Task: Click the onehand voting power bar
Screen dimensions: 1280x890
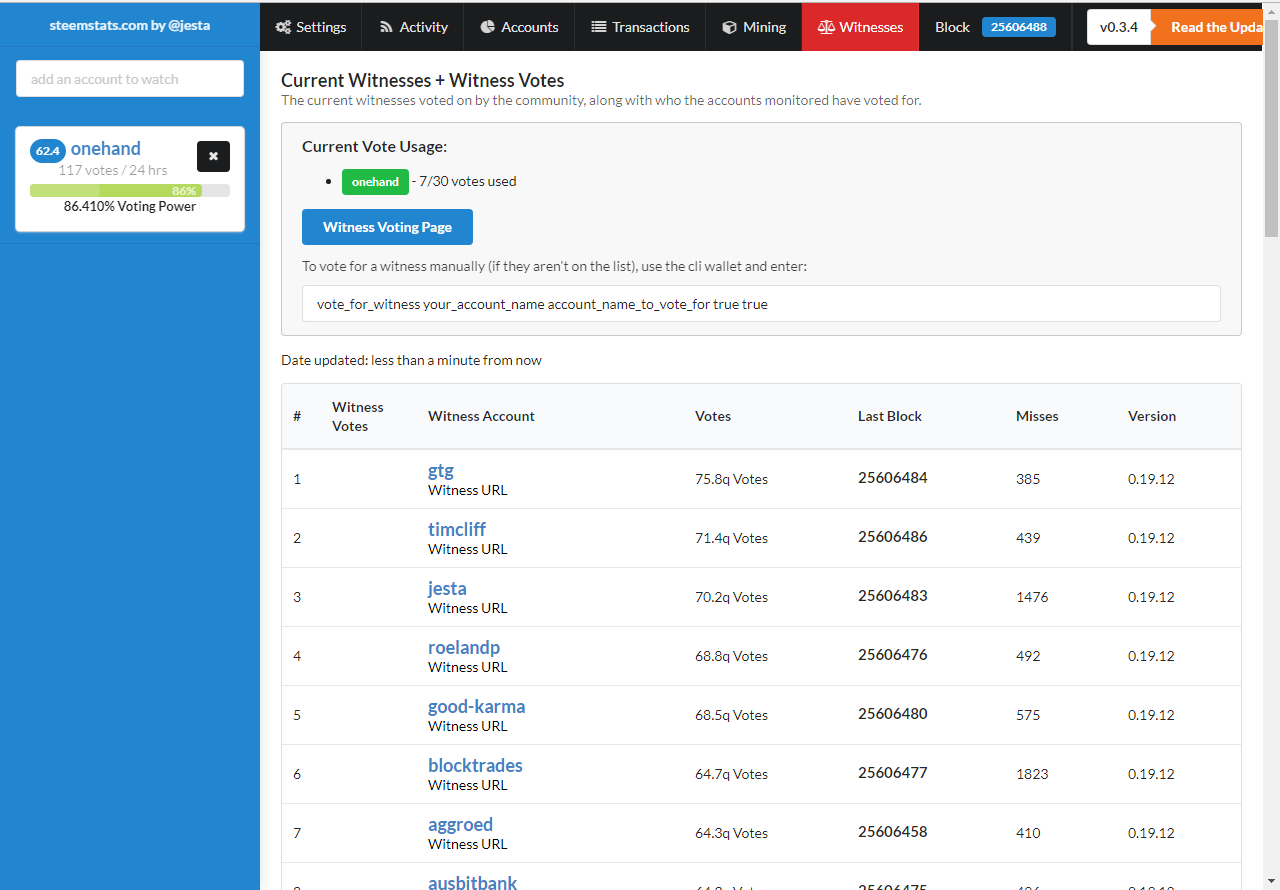Action: pos(130,191)
